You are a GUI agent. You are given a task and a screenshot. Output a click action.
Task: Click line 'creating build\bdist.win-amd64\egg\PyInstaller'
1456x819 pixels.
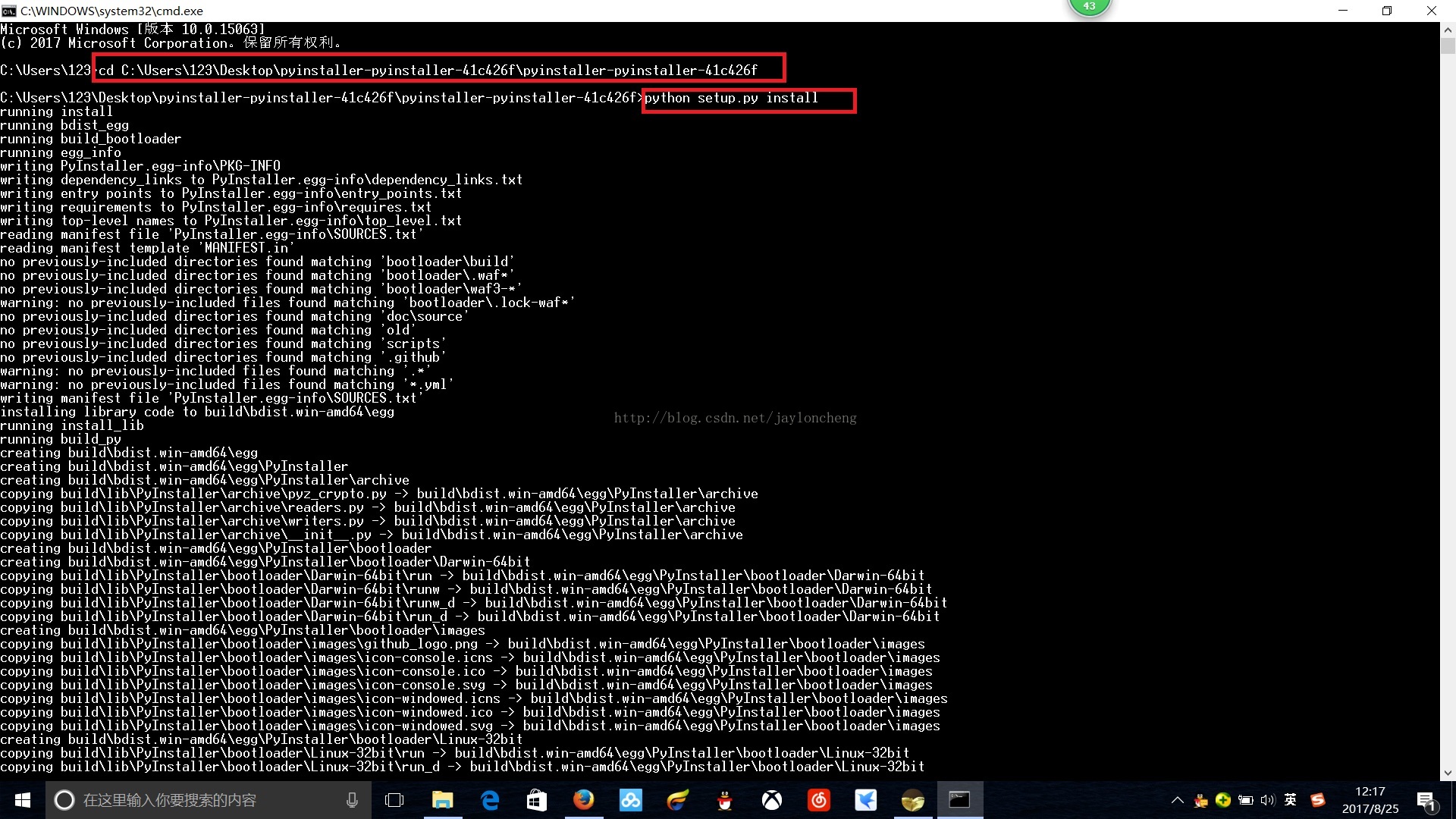pos(174,466)
